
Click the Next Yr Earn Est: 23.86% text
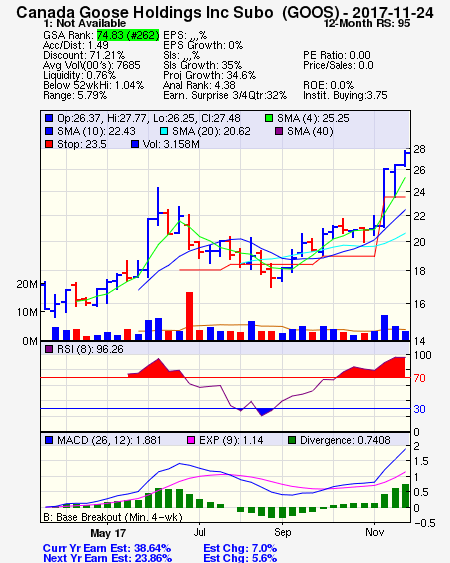pos(107,558)
